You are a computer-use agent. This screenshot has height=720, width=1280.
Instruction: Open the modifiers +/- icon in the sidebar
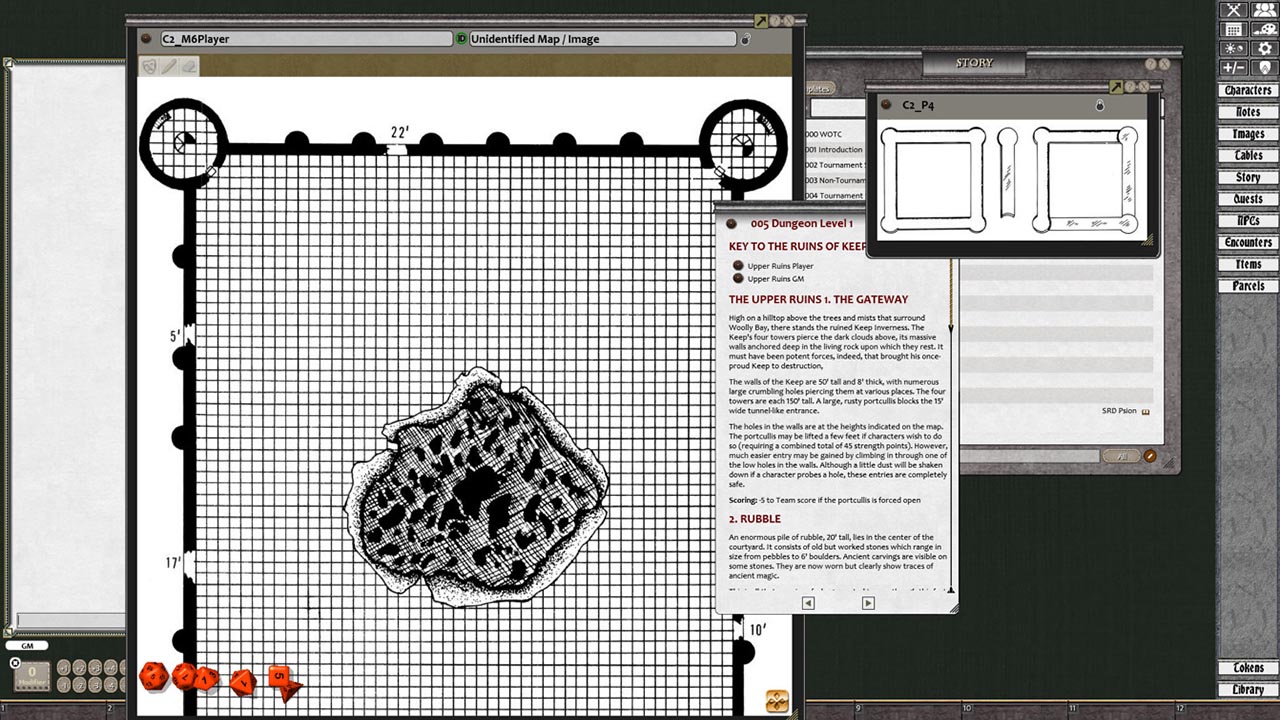coord(1233,66)
